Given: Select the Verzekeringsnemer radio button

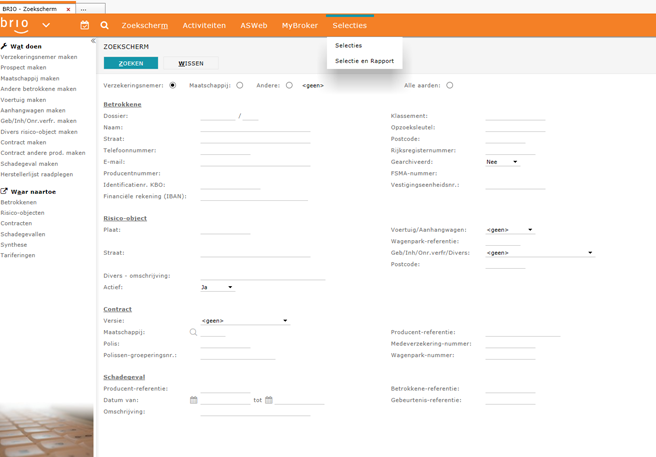Looking at the screenshot, I should tap(172, 85).
